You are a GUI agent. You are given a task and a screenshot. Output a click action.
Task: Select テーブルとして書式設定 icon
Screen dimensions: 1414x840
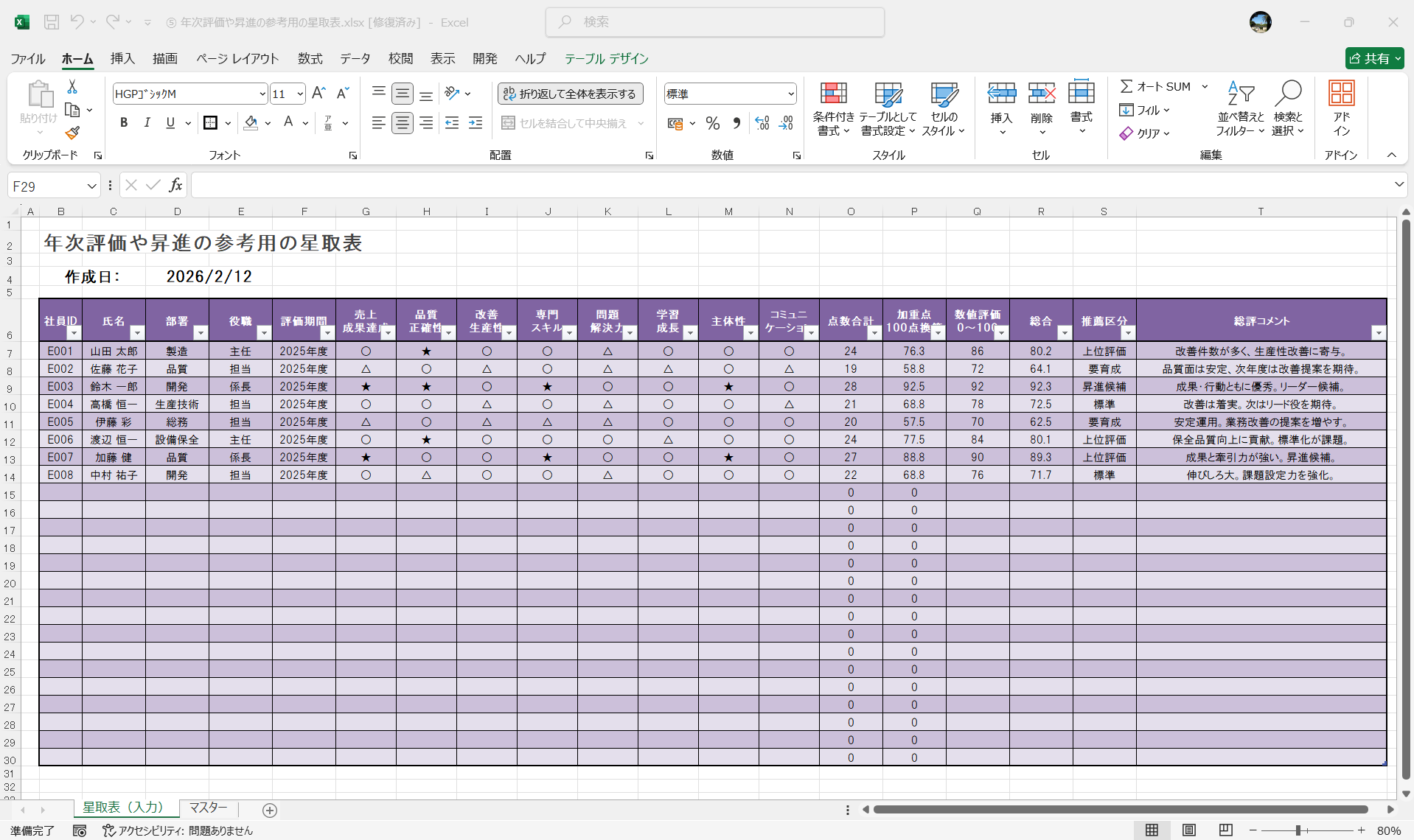coord(888,108)
